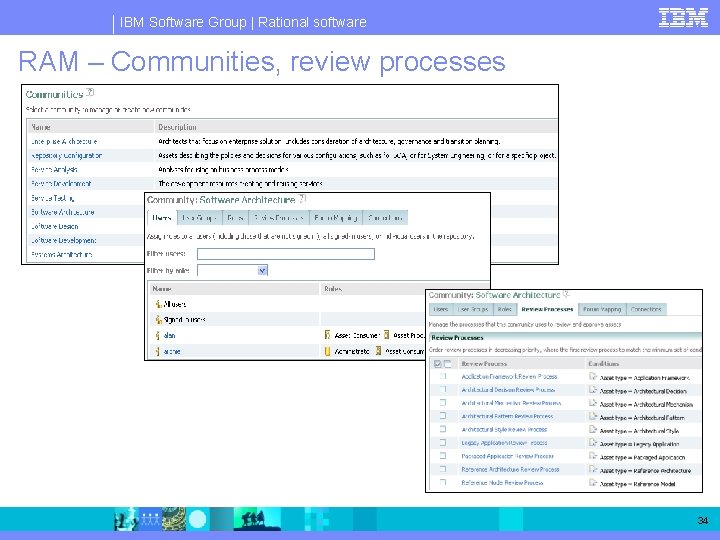Click the user icon beside alan
This screenshot has height=540, width=720.
pyautogui.click(x=158, y=335)
